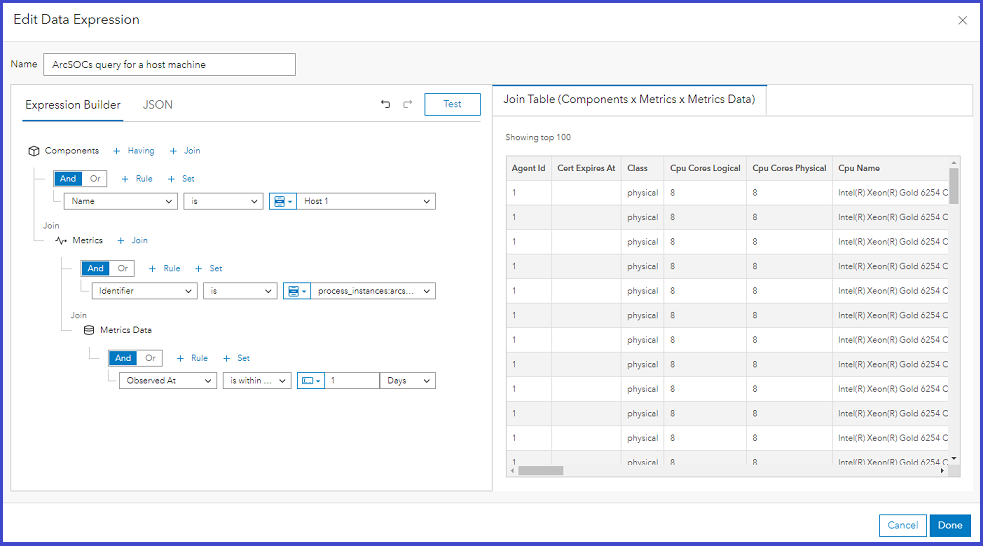Screen dimensions: 983x546
Task: Click the Metrics Data database icon
Action: [89, 330]
